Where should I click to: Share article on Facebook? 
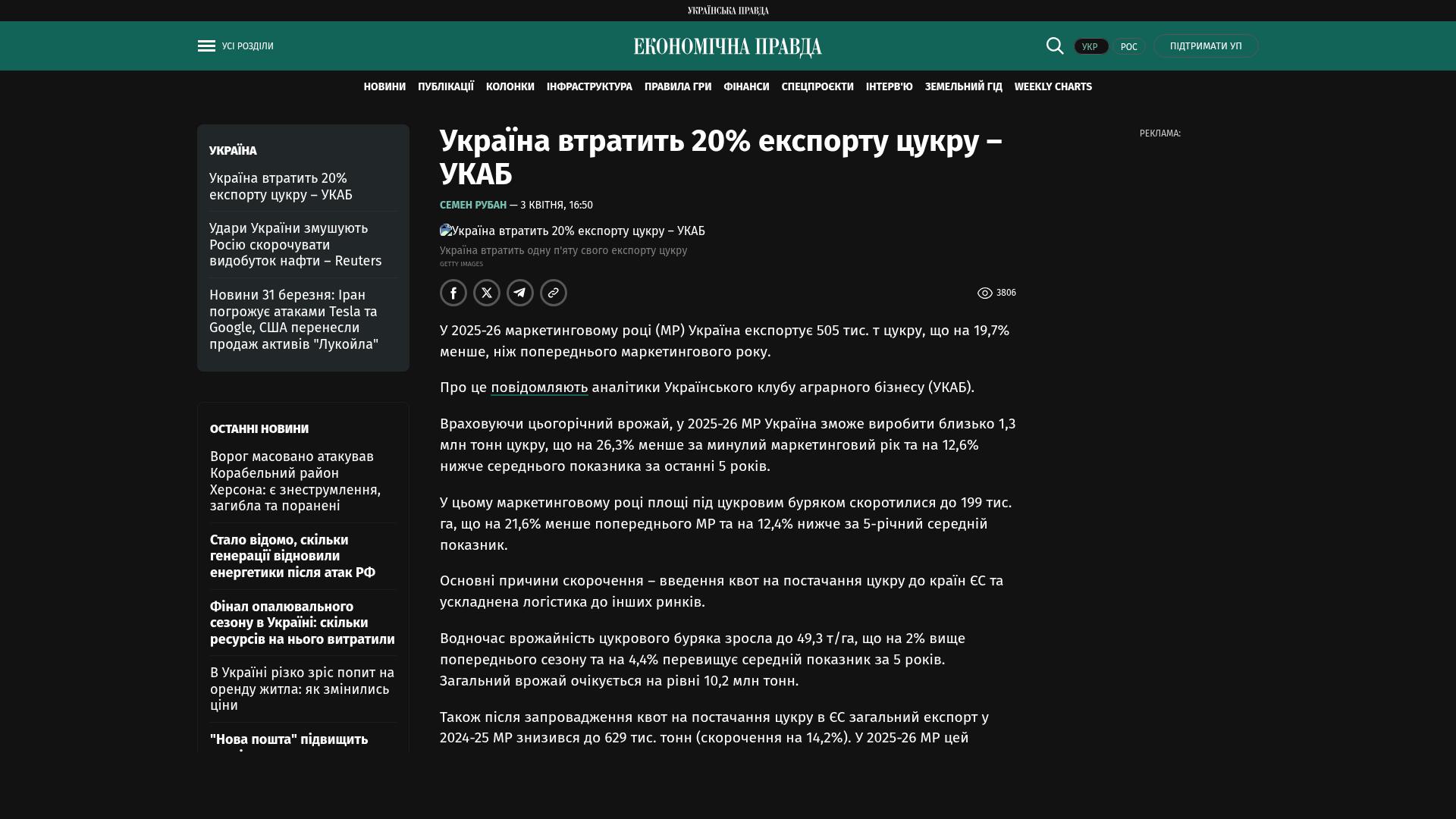[x=453, y=293]
